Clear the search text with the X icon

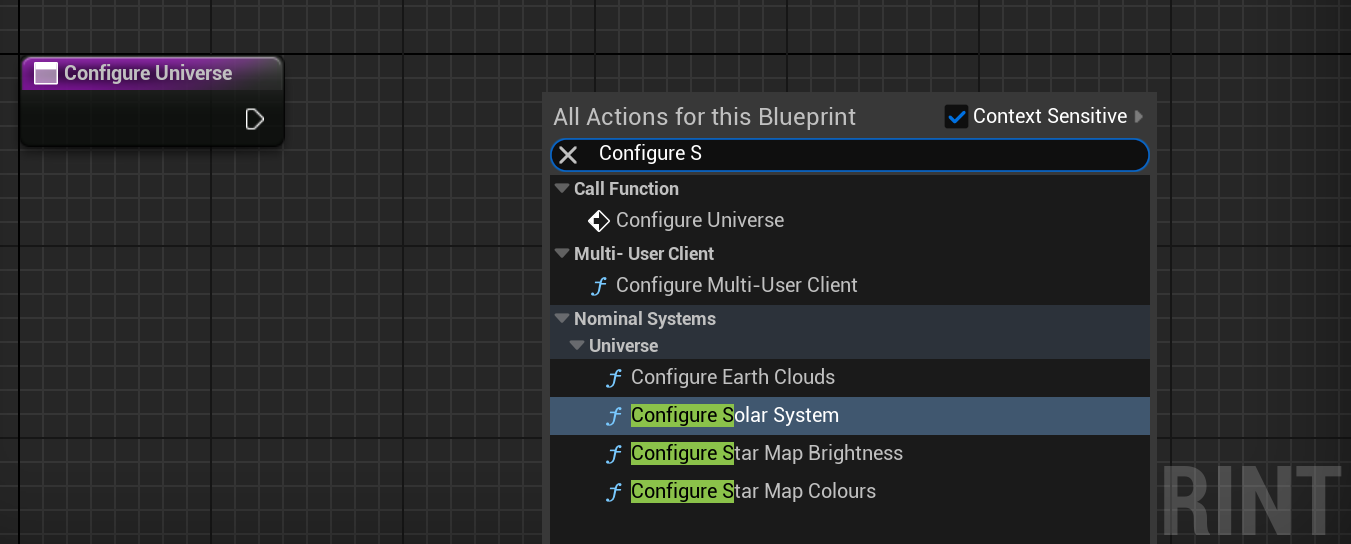coord(568,154)
